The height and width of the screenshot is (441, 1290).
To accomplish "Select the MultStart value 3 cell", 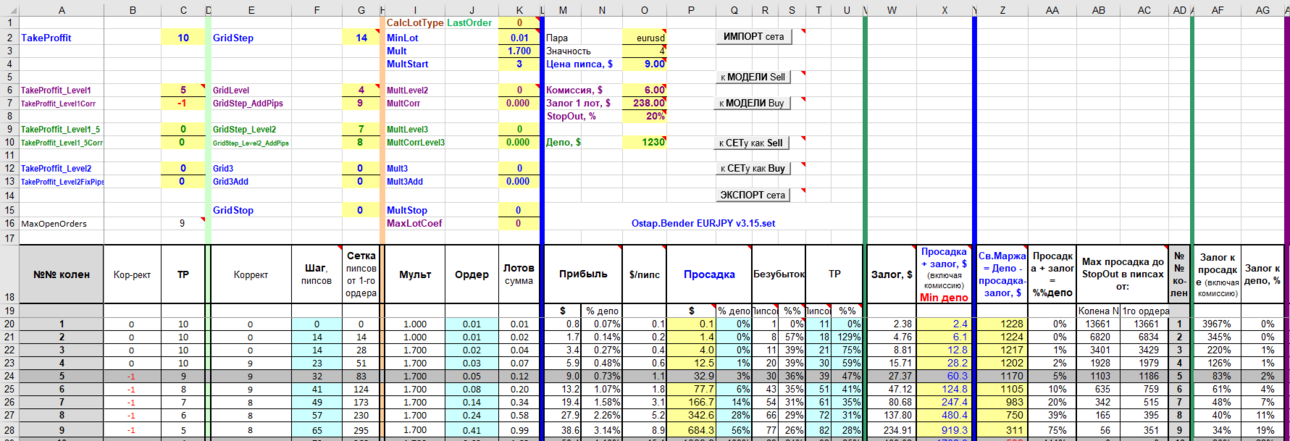I will (x=519, y=63).
